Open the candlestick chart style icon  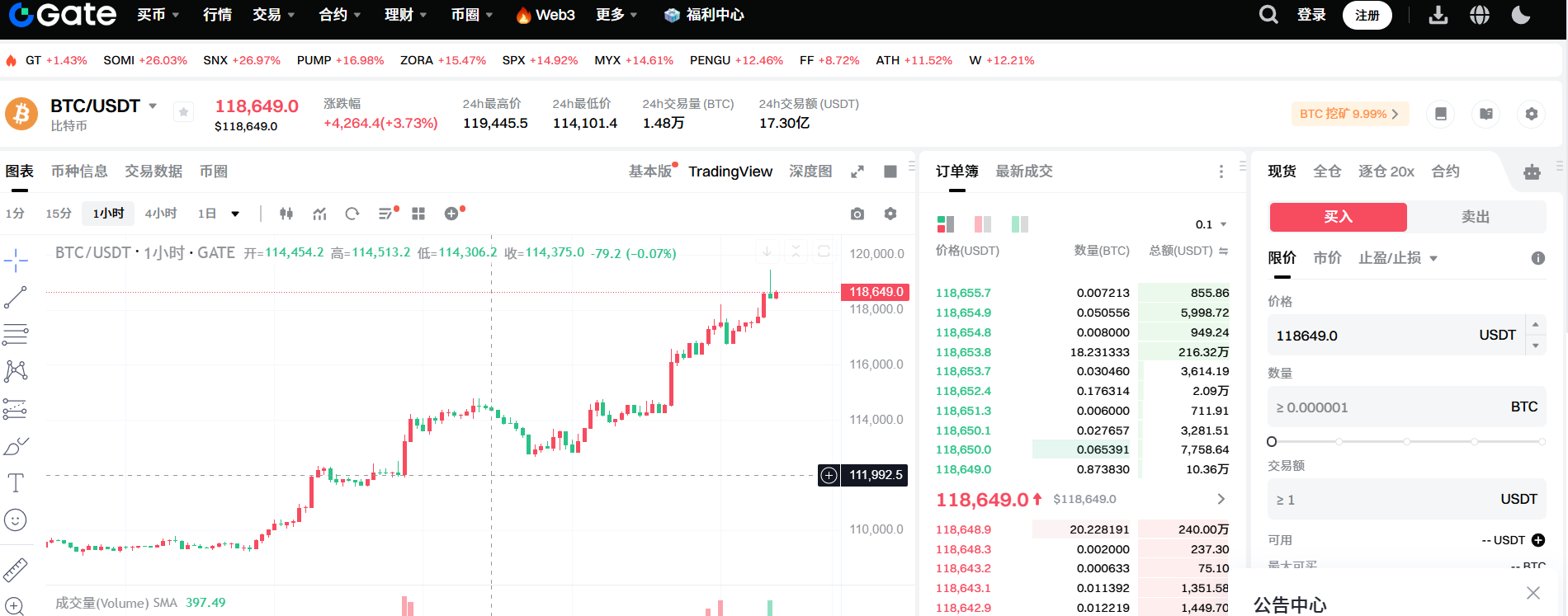[286, 214]
